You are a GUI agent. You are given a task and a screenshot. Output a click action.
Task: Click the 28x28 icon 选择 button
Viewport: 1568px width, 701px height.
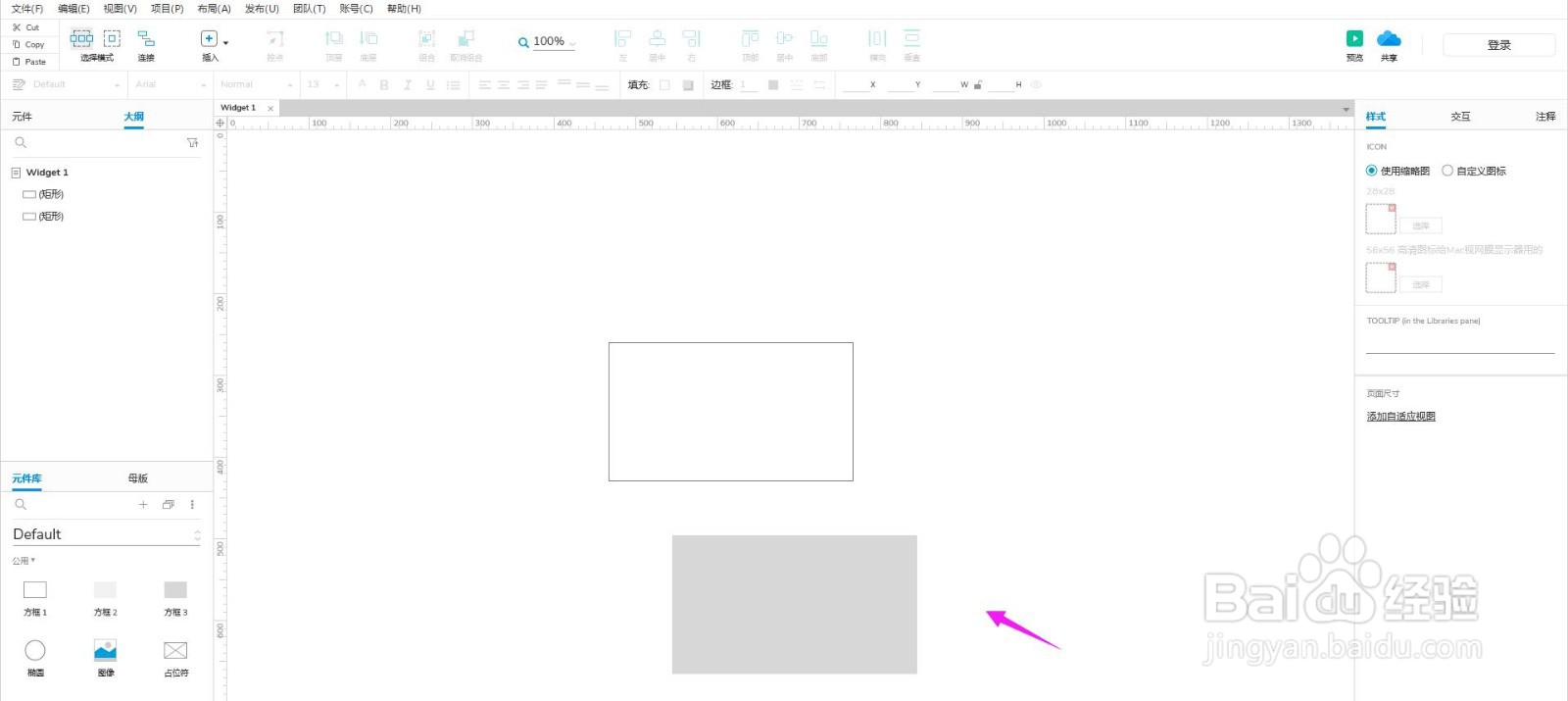1421,226
